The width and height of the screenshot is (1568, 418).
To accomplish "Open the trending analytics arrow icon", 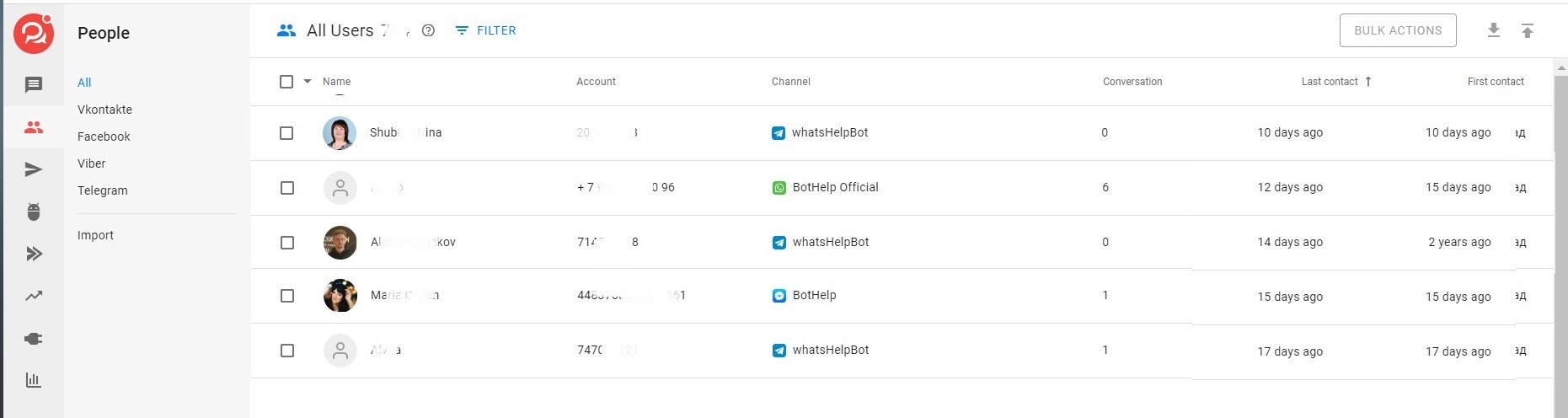I will [34, 296].
